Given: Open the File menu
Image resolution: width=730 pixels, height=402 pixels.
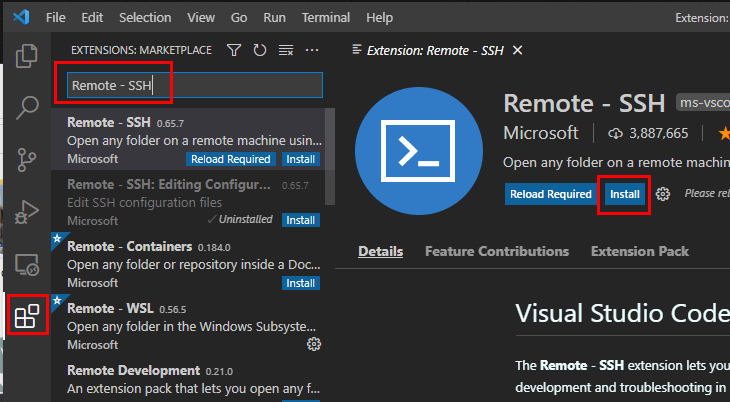Looking at the screenshot, I should (55, 18).
